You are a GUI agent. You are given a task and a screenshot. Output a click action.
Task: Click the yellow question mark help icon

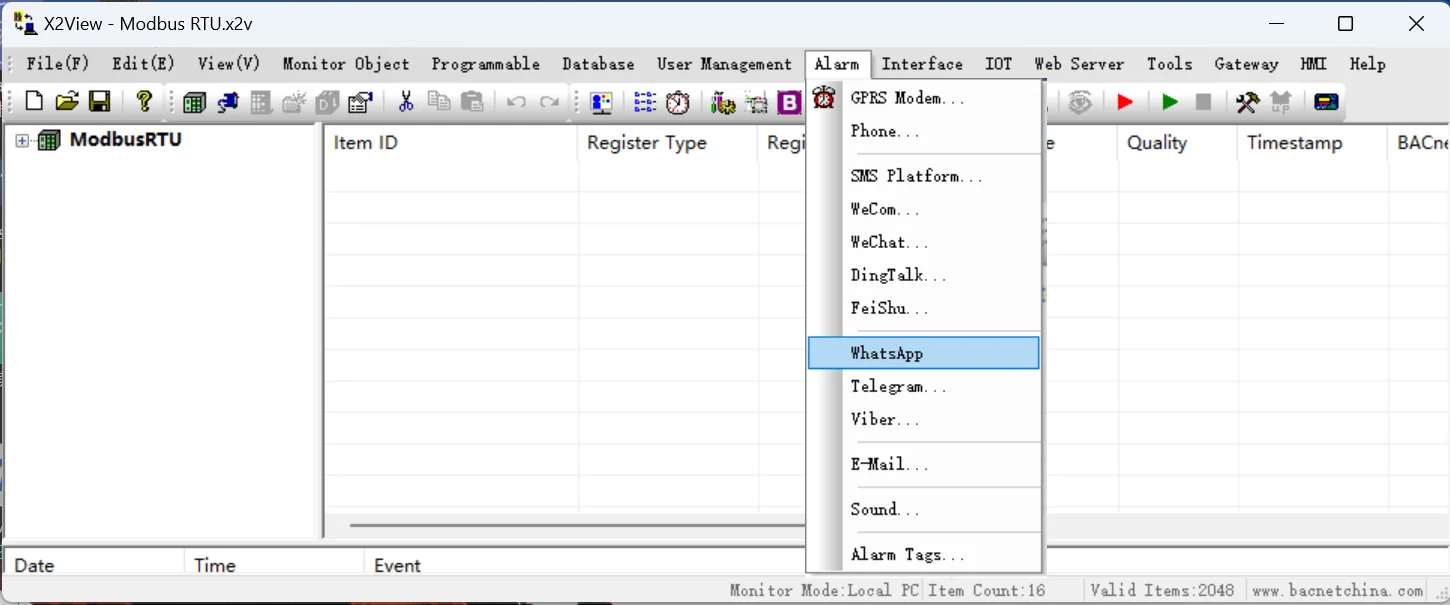click(144, 101)
